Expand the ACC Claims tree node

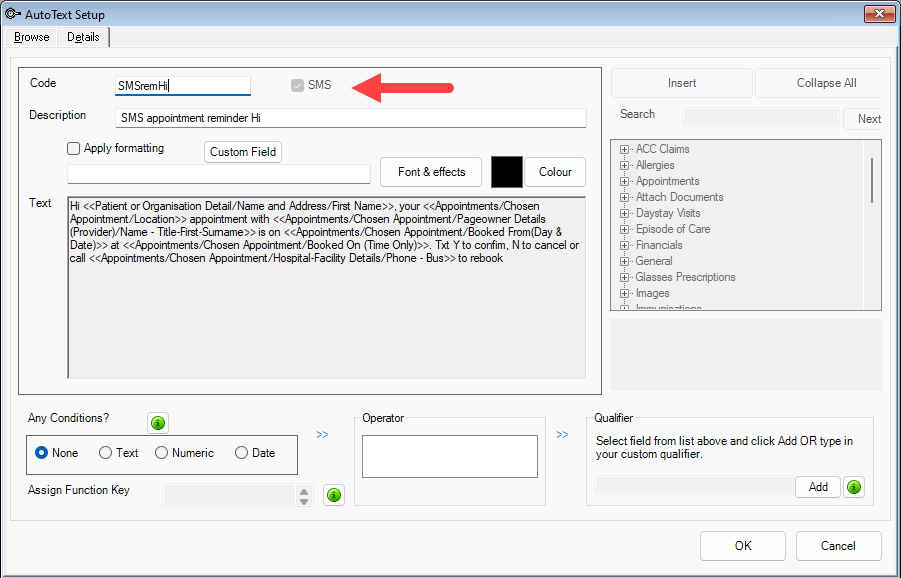(624, 149)
